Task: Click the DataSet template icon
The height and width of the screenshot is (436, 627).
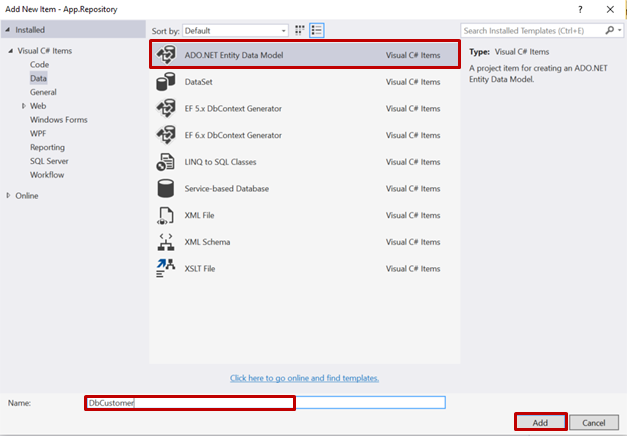Action: 166,82
